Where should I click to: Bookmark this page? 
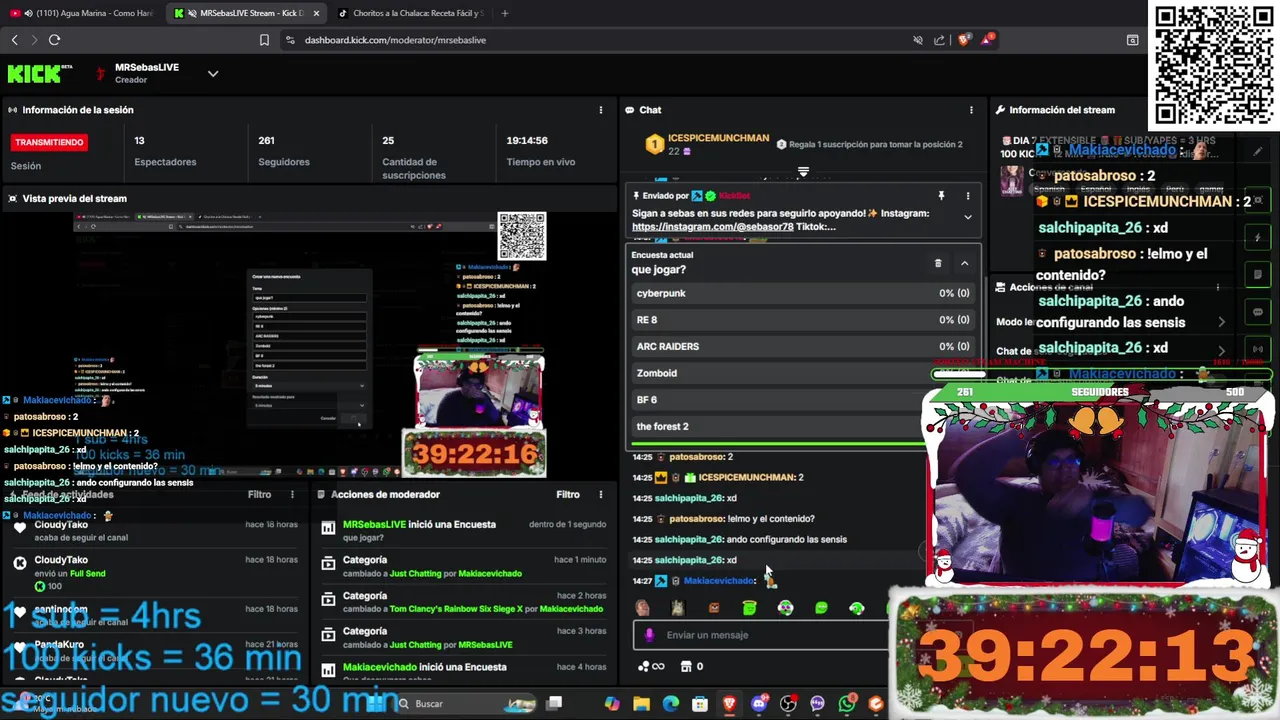[x=264, y=40]
